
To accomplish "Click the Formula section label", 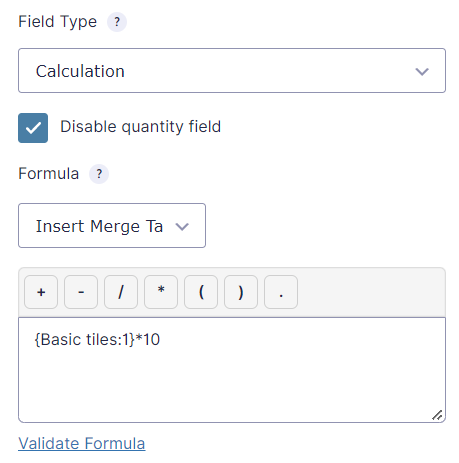I will (49, 174).
